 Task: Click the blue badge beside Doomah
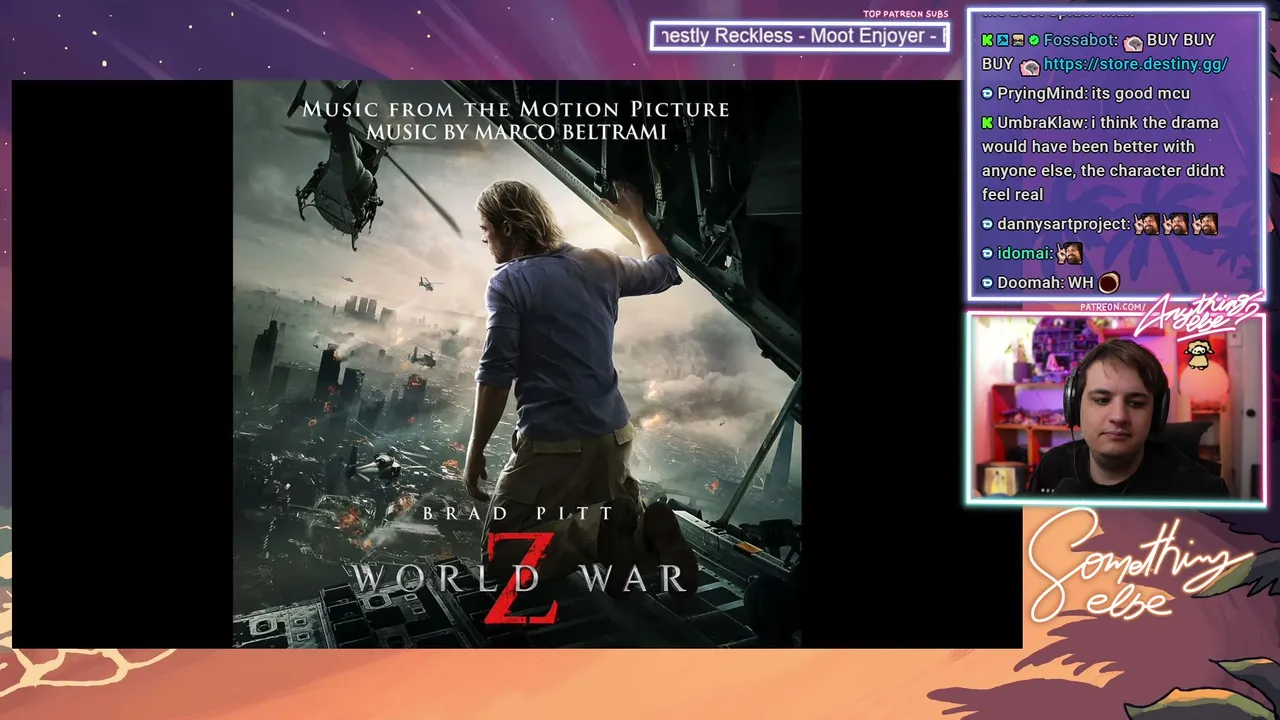click(x=988, y=283)
